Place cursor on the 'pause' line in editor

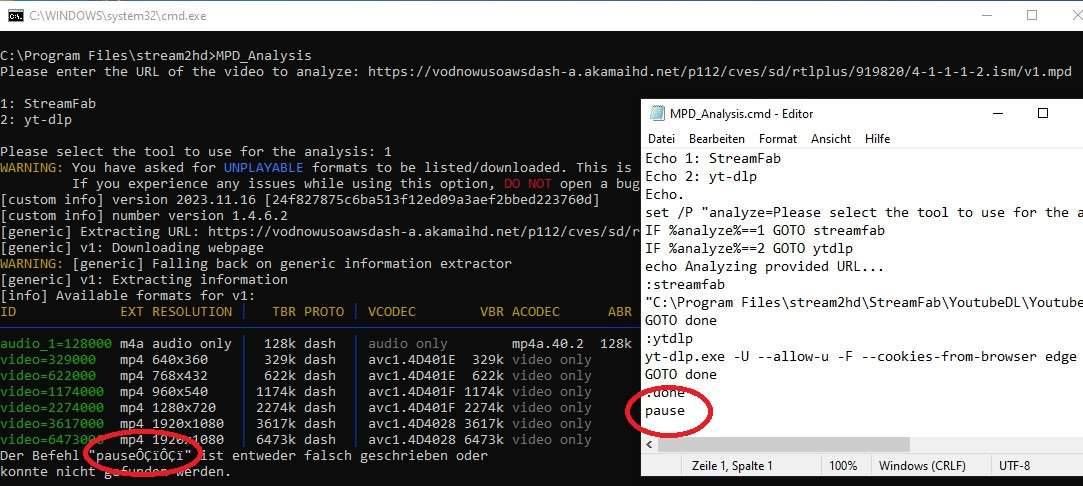tap(665, 410)
